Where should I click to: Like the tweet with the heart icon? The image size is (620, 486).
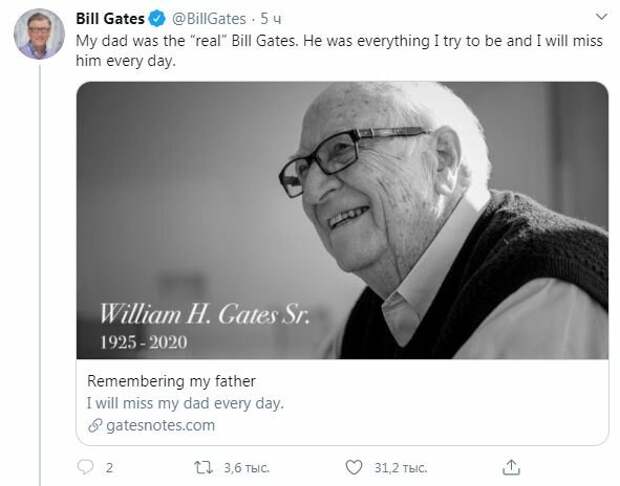353,467
